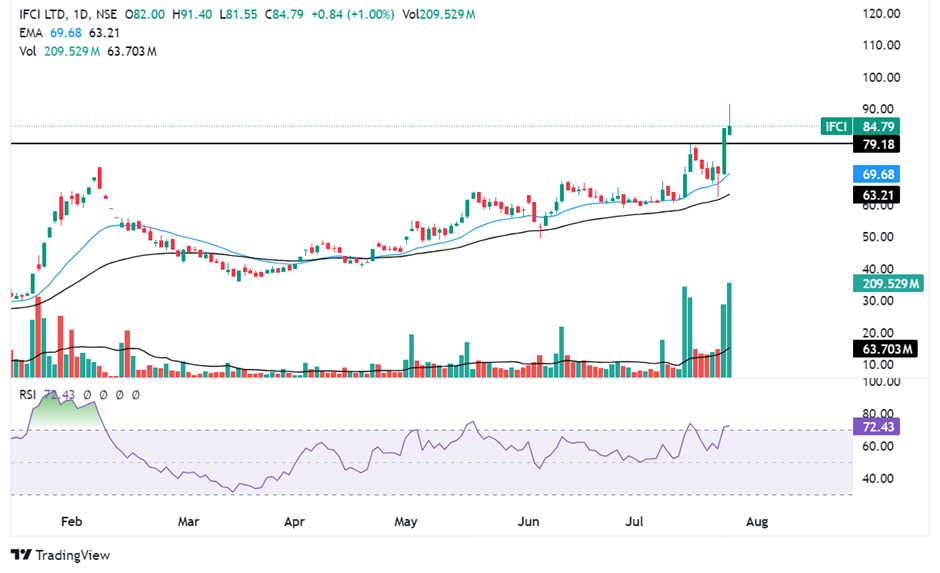Select the black horizontal resistance line

pos(400,144)
